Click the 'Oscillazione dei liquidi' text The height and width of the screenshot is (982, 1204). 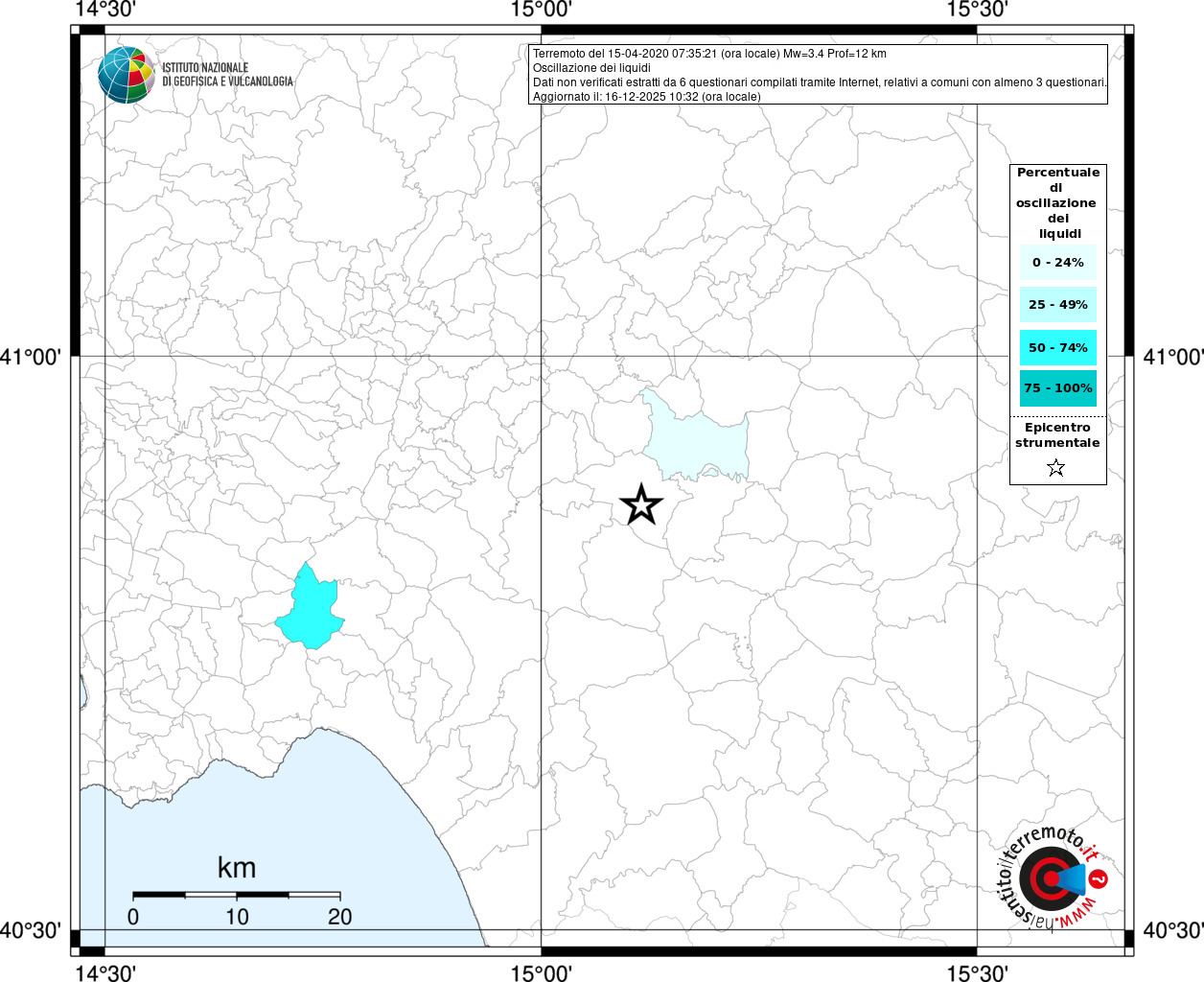pyautogui.click(x=591, y=68)
